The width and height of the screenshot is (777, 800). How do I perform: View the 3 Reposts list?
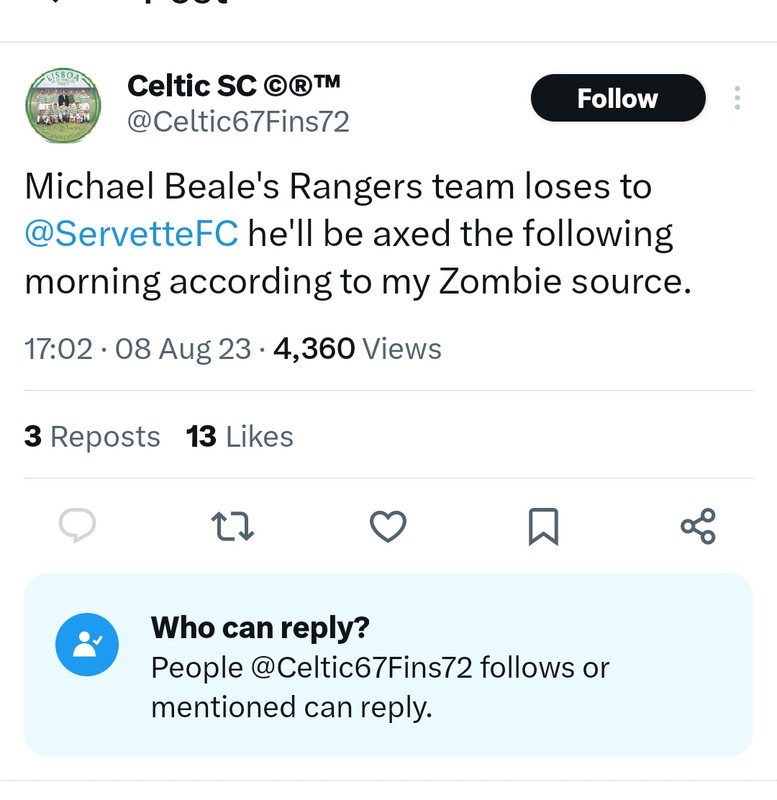coord(92,437)
